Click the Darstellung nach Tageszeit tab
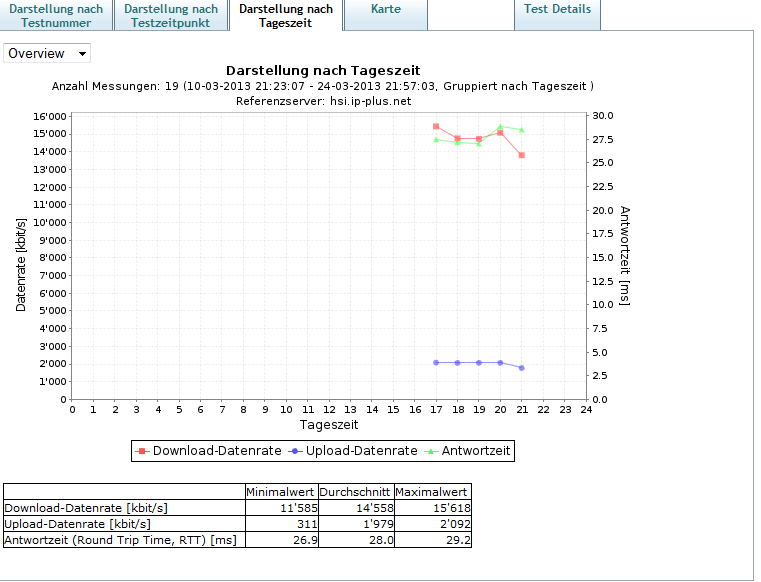Viewport: 761px width, 582px height. (x=286, y=15)
